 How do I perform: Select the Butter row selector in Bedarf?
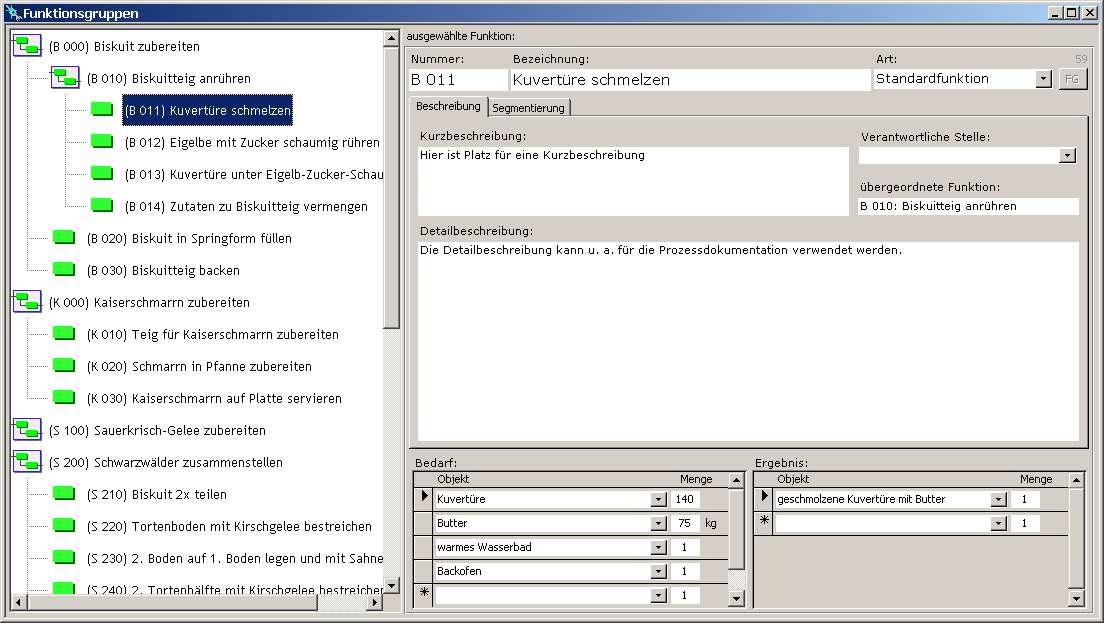(x=423, y=523)
